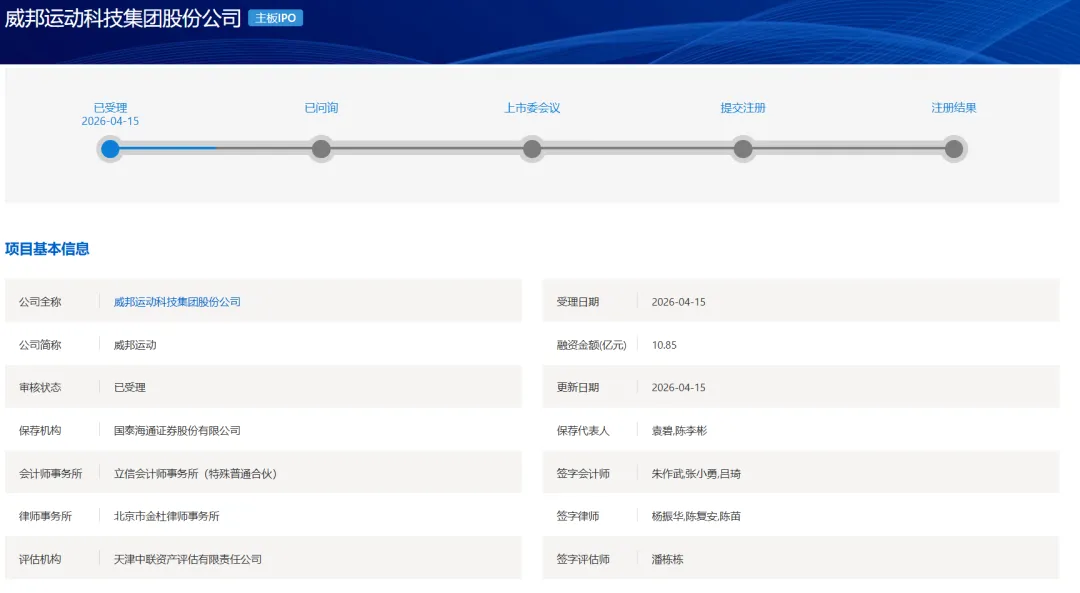
Task: Click the 审核状态 value 已受理
Action: (129, 388)
